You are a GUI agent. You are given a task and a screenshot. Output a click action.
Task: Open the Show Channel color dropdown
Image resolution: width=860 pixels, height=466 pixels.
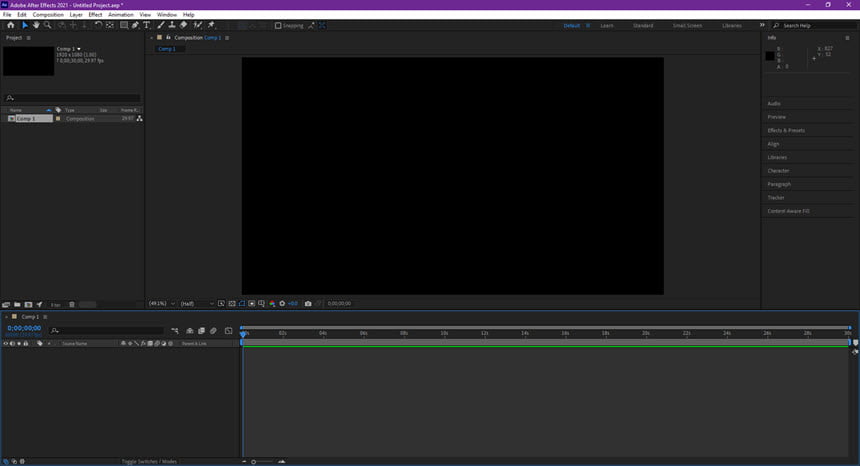click(x=272, y=303)
